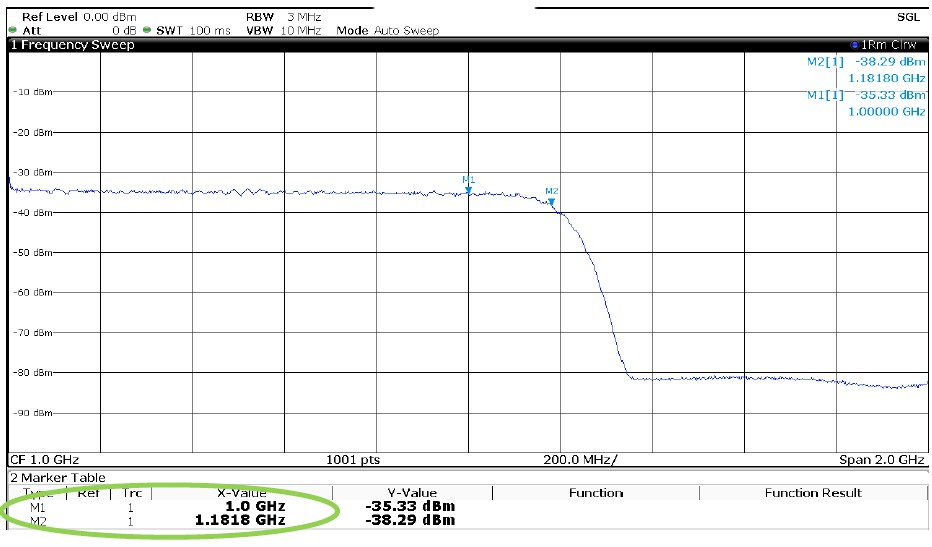Viewport: 932px width, 547px height.
Task: Select the 2 Marker Table title bar
Action: click(x=57, y=478)
